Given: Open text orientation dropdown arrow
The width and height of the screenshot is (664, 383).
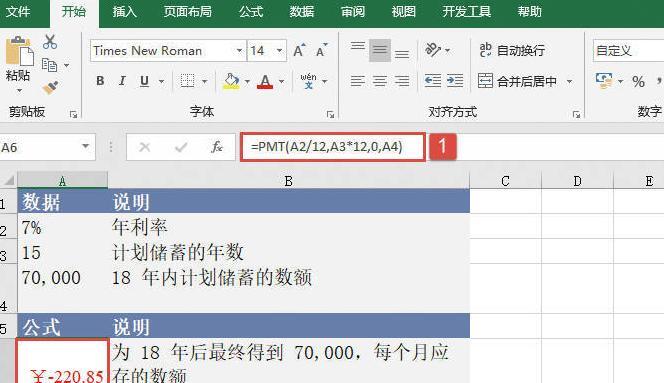Looking at the screenshot, I should click(448, 50).
